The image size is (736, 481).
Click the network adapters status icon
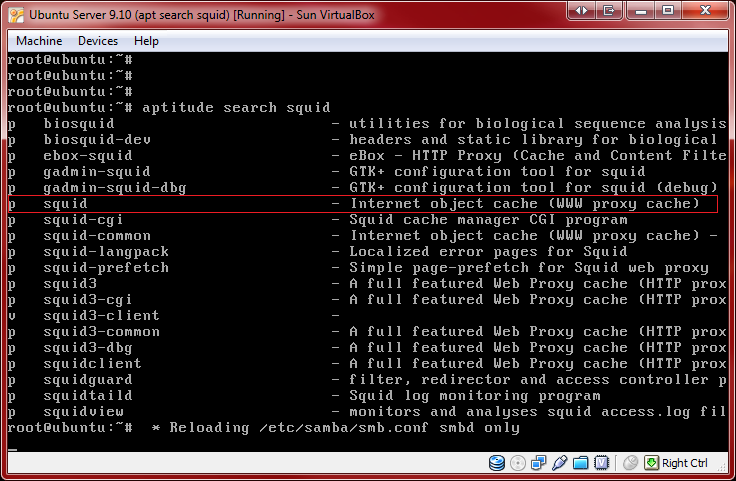click(538, 463)
